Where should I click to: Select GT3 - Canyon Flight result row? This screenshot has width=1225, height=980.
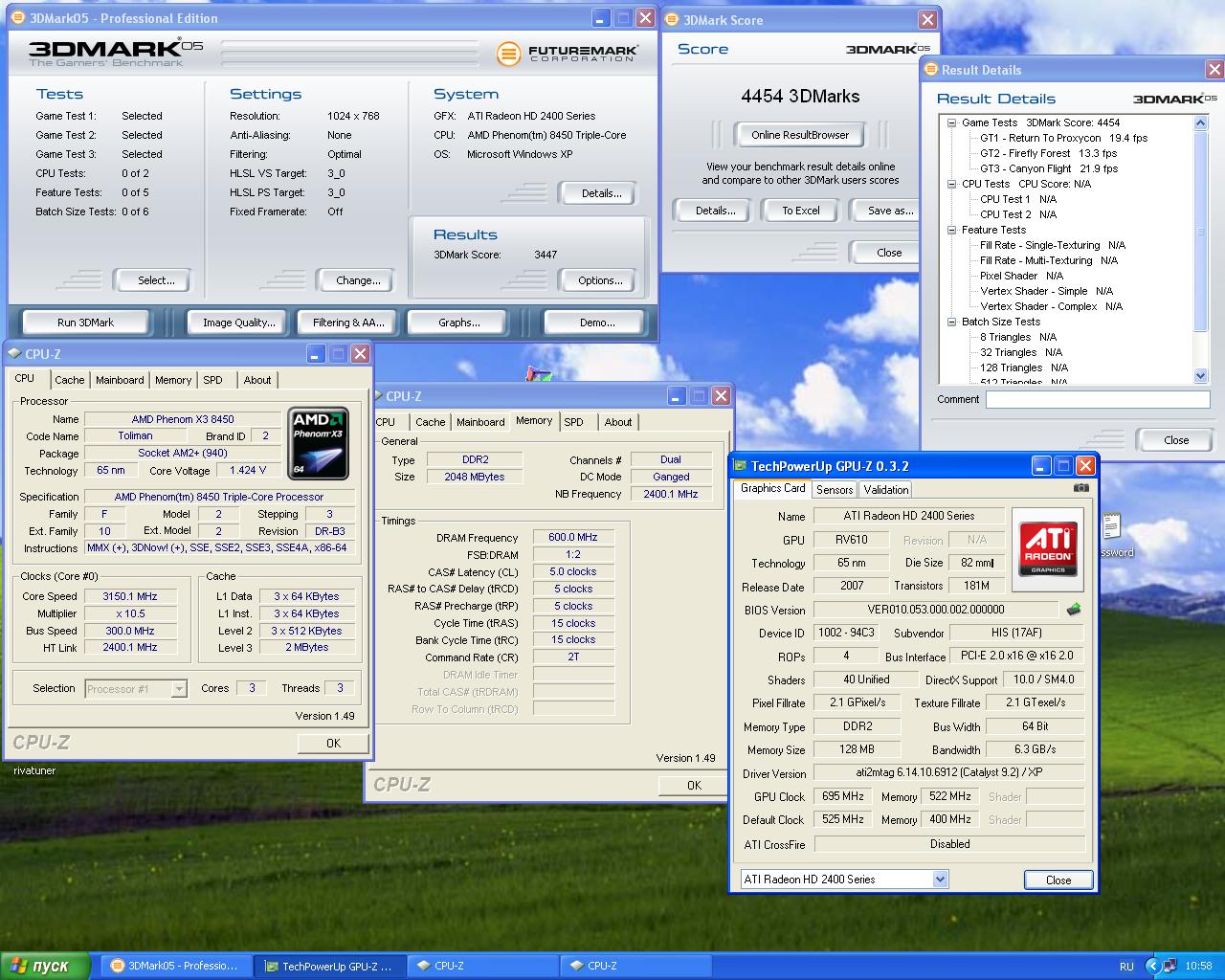pos(1049,168)
